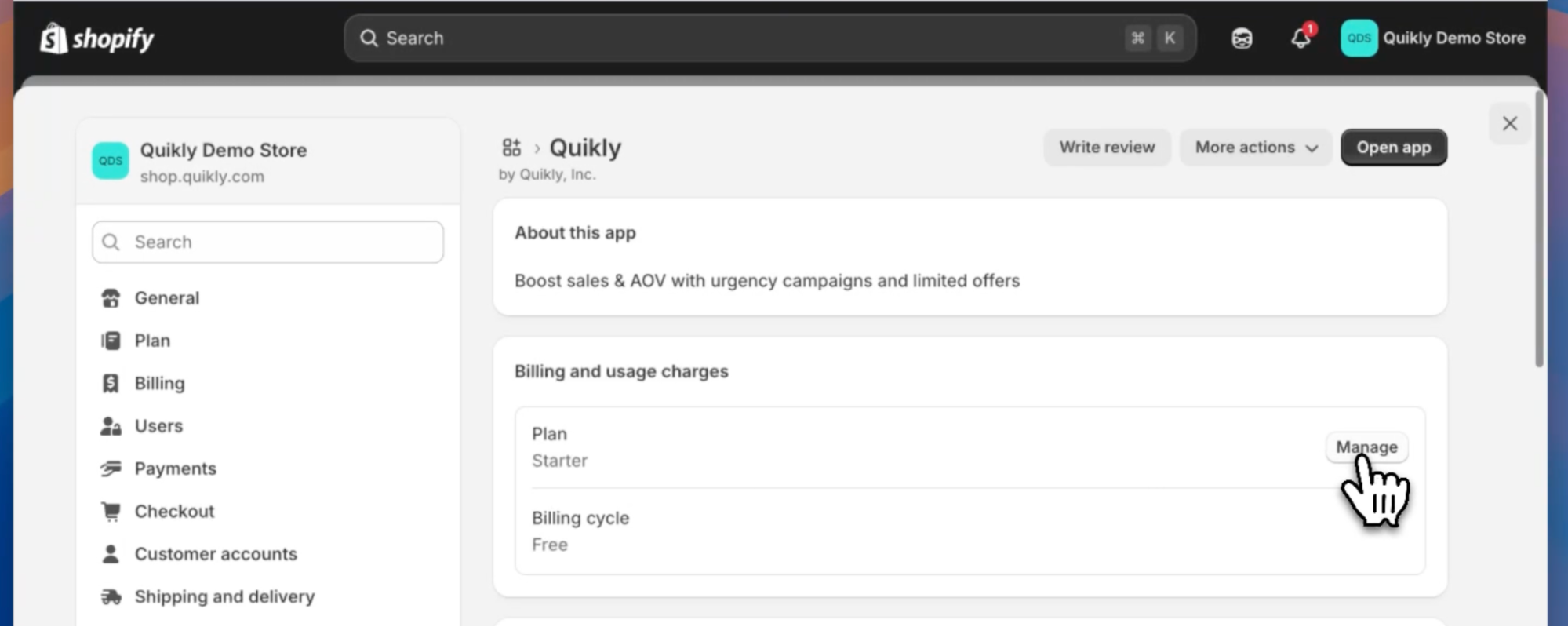Click the Checkout cart icon
Screen dimensions: 1568x627
[111, 512]
